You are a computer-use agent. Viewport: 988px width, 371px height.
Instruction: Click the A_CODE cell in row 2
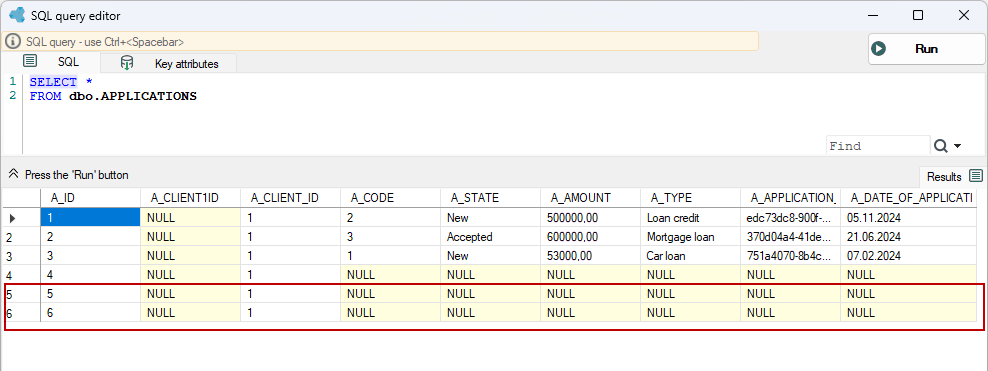(391, 237)
